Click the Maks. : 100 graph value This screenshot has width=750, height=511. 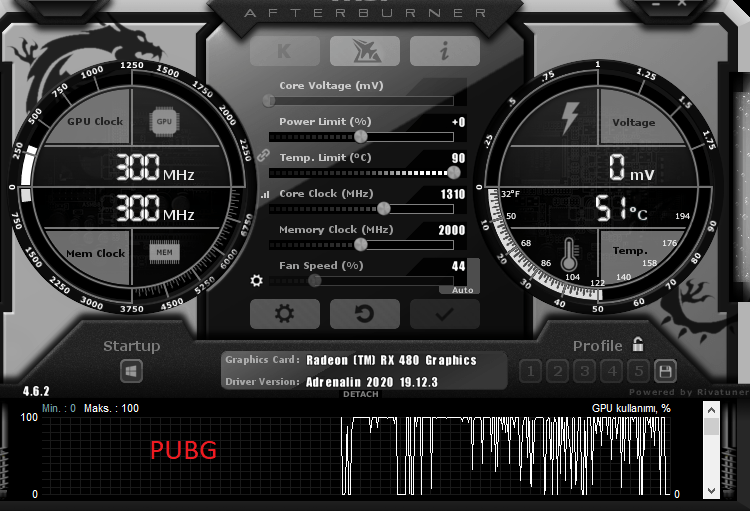click(x=111, y=408)
